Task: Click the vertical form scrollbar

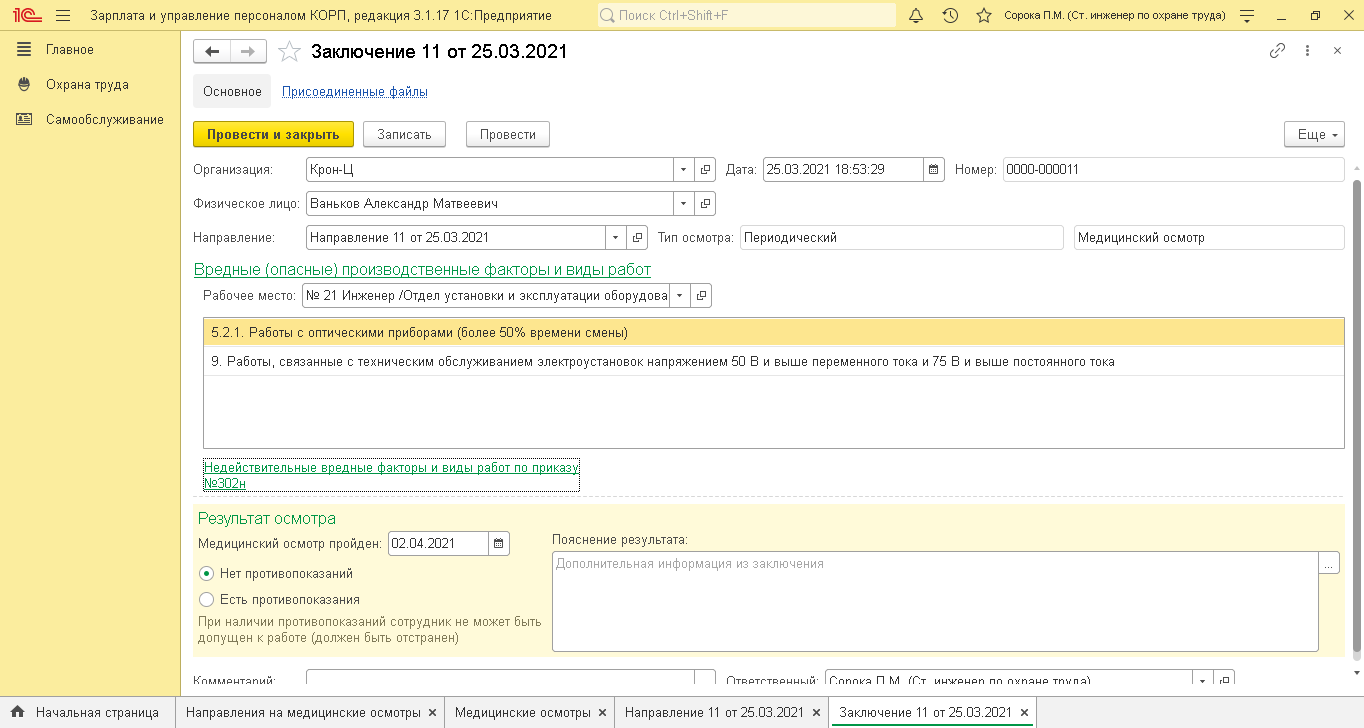Action: (1357, 418)
